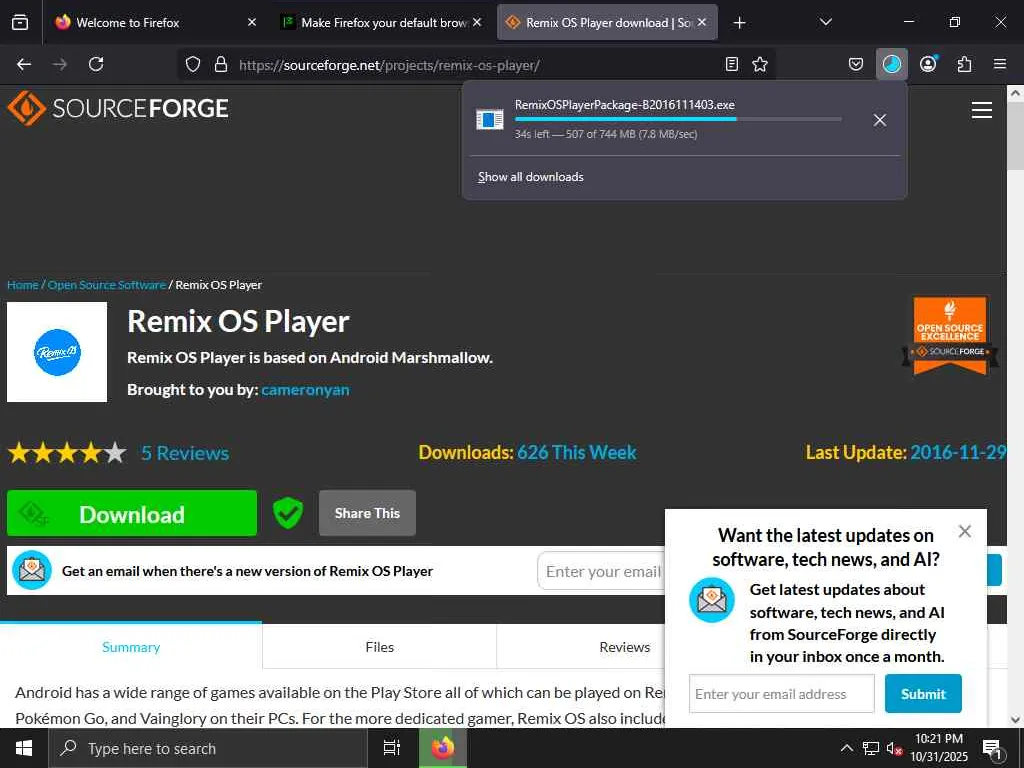Open Firefox View recent browsing icon
The height and width of the screenshot is (768, 1024).
click(x=20, y=23)
